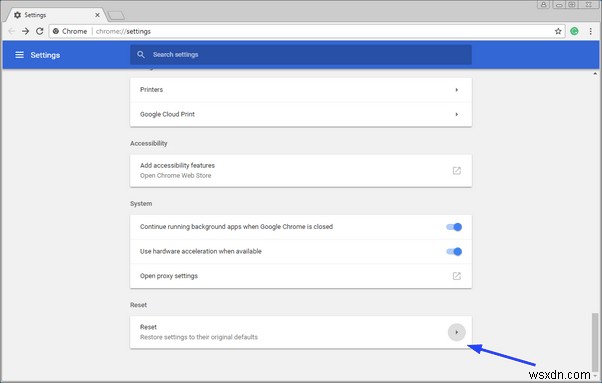Image resolution: width=602 pixels, height=385 pixels.
Task: Open proxy settings row
Action: 301,276
